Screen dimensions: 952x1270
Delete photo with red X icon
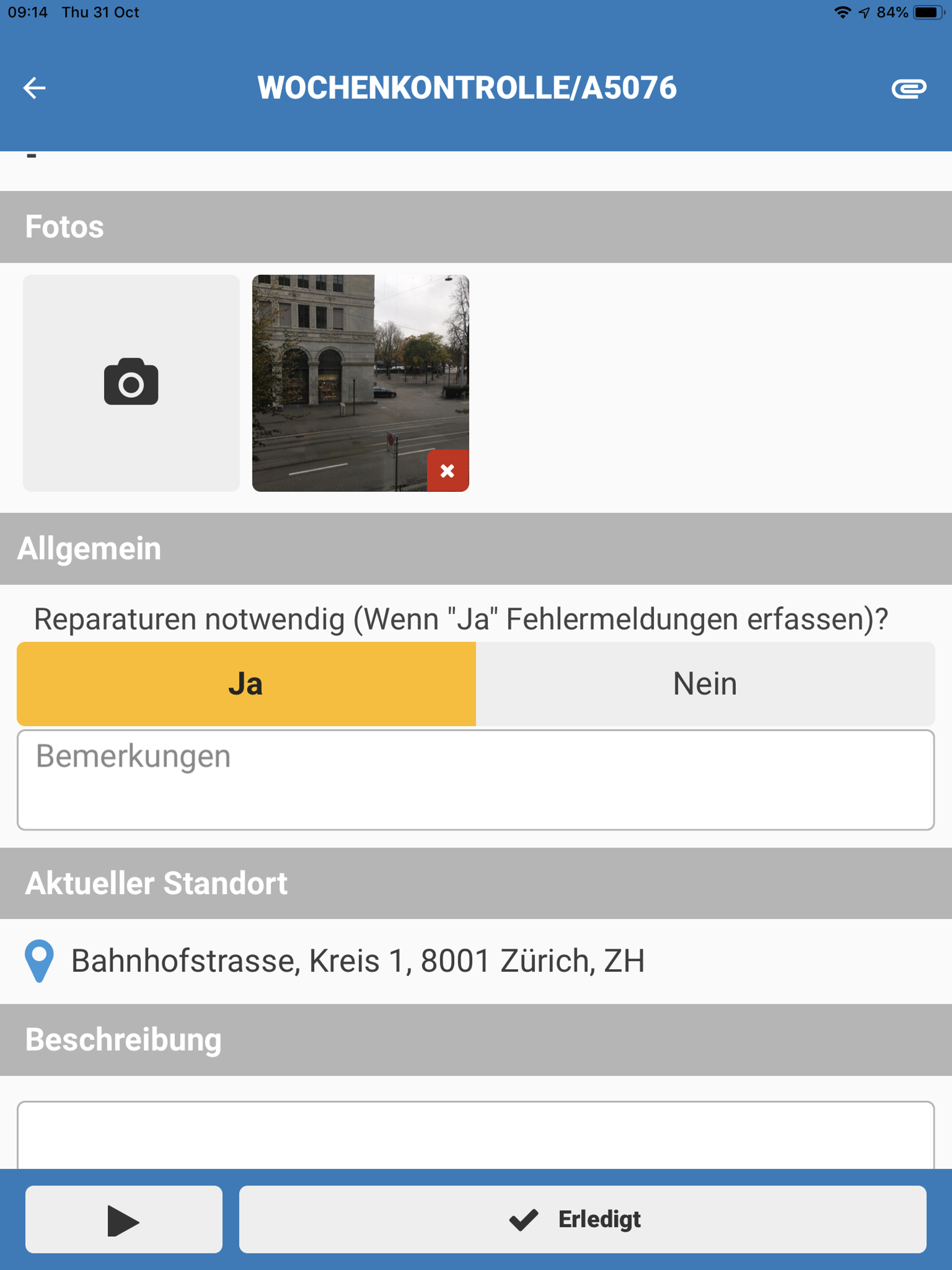pos(447,471)
